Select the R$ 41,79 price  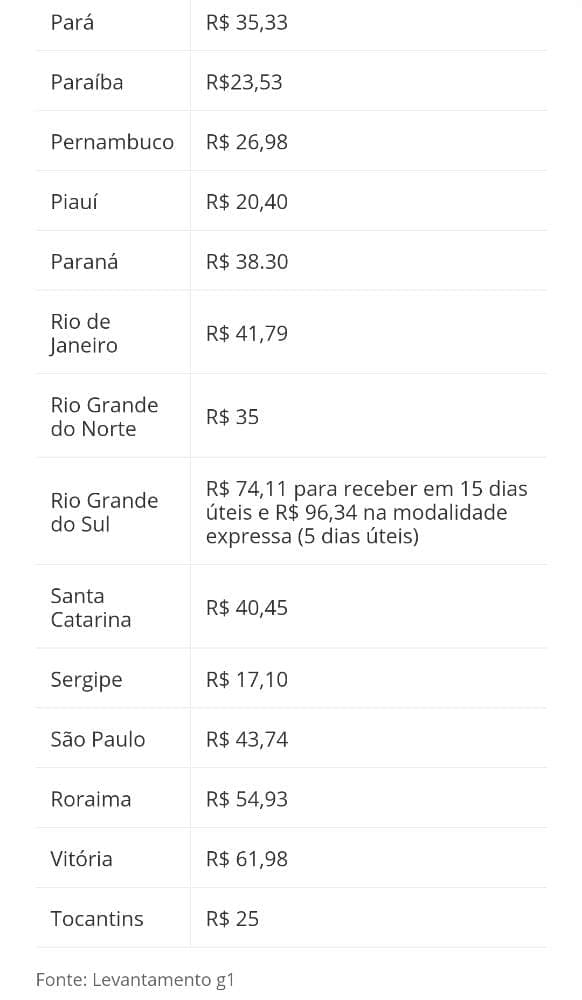tap(247, 333)
